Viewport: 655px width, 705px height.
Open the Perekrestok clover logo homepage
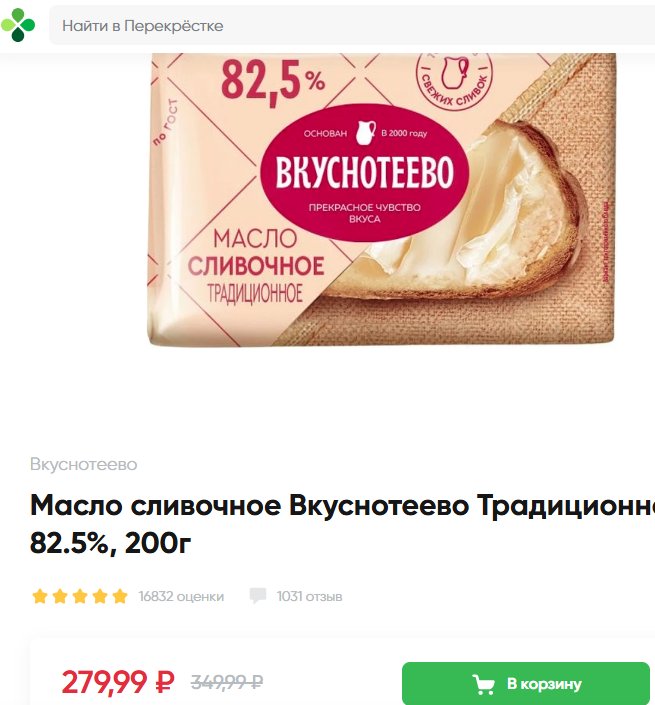point(18,25)
